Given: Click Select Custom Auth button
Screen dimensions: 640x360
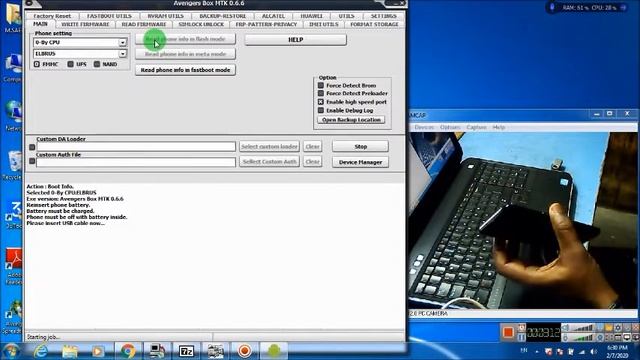Looking at the screenshot, I should click(269, 162).
